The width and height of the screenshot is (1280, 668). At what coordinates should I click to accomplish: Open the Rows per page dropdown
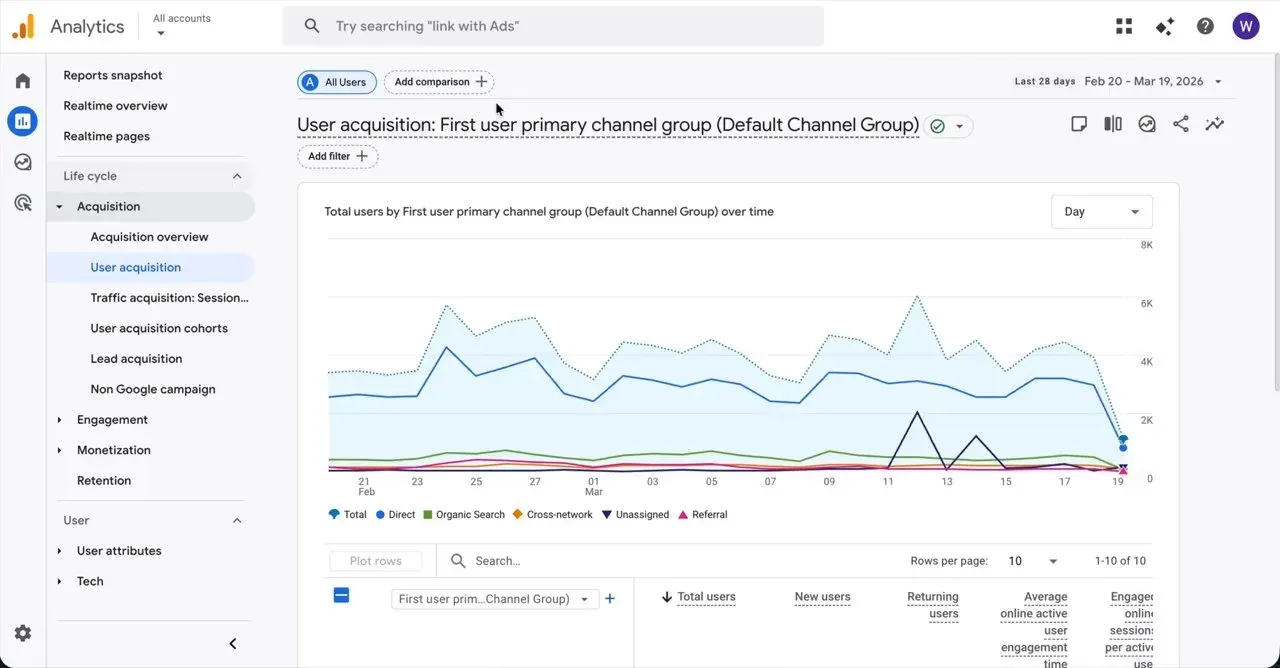tap(1033, 561)
